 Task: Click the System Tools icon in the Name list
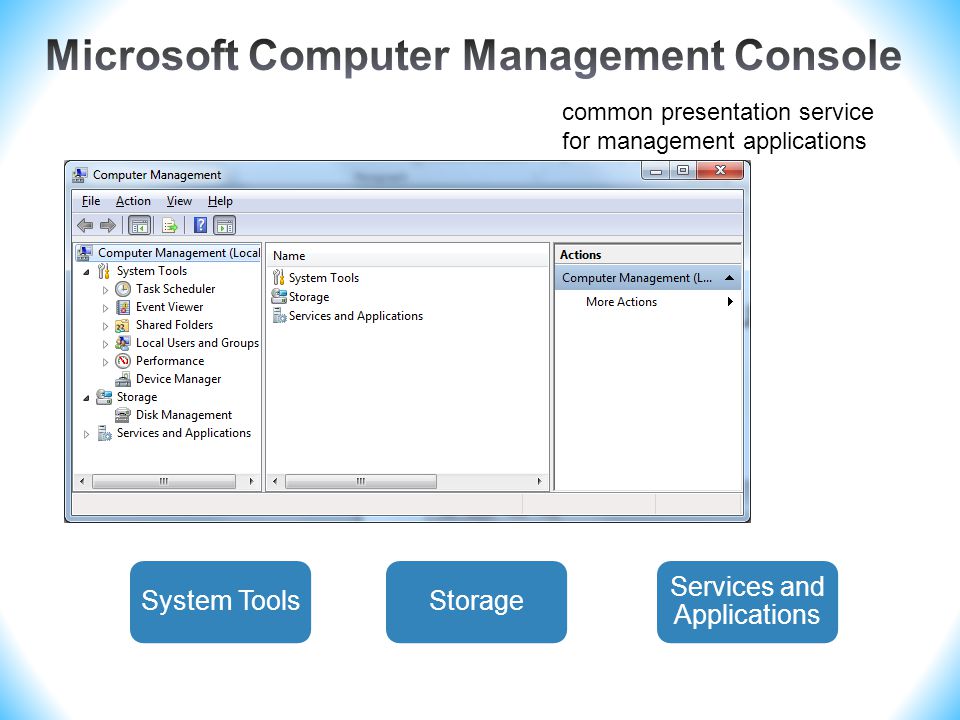point(279,277)
